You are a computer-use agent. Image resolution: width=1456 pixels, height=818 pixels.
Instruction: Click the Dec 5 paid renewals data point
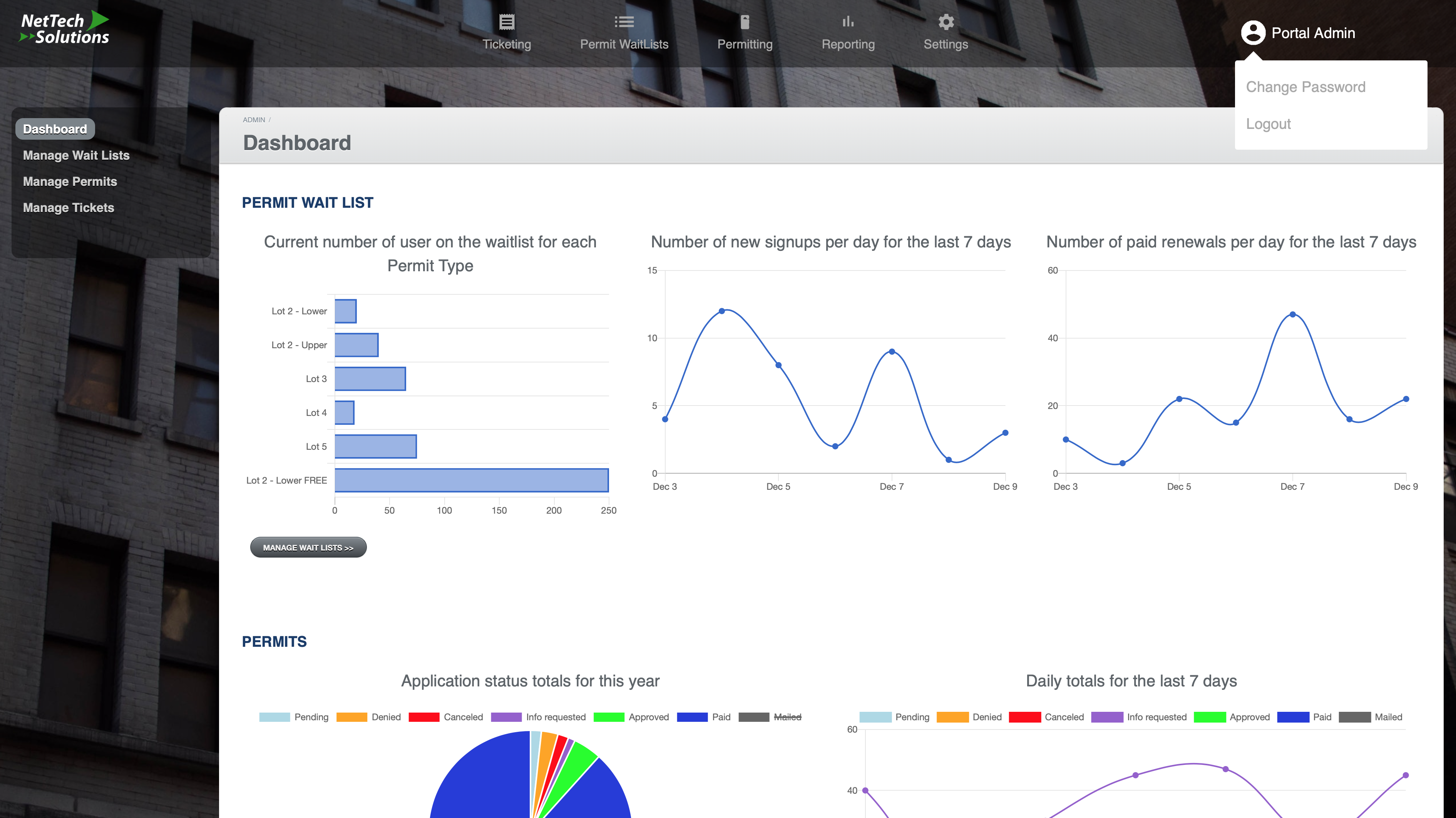[x=1179, y=399]
